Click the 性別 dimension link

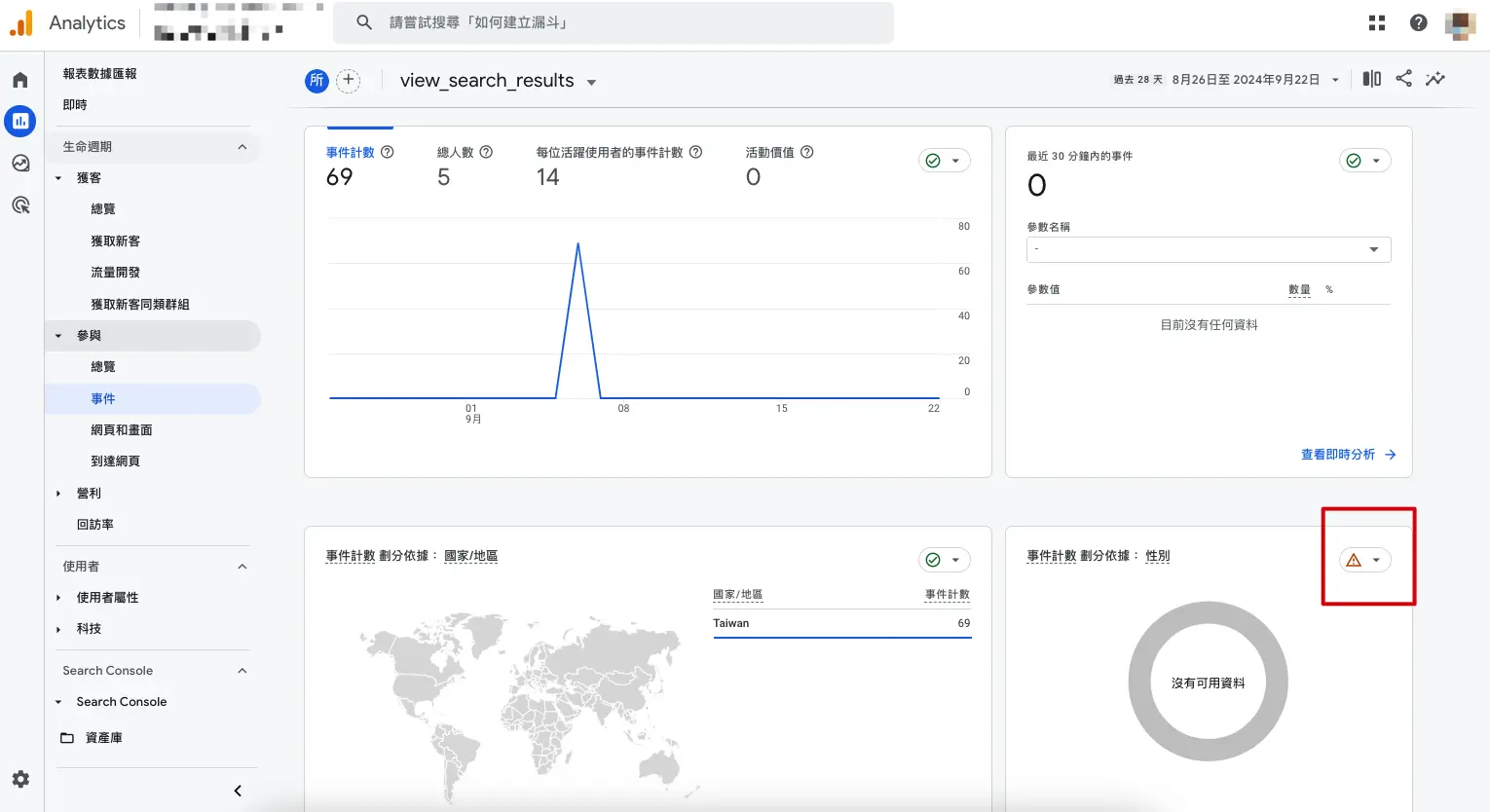(x=1158, y=556)
